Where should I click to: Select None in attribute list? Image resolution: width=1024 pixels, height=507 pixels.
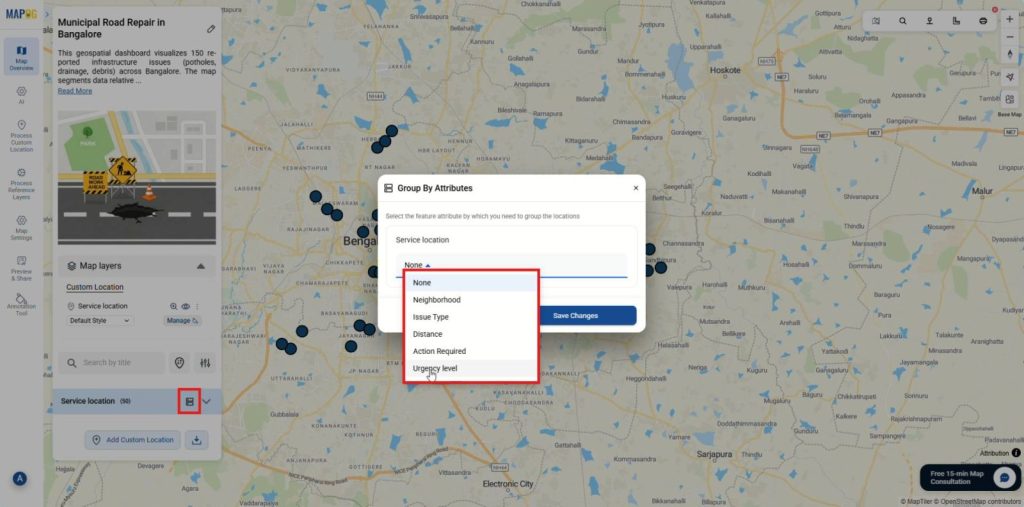[471, 283]
